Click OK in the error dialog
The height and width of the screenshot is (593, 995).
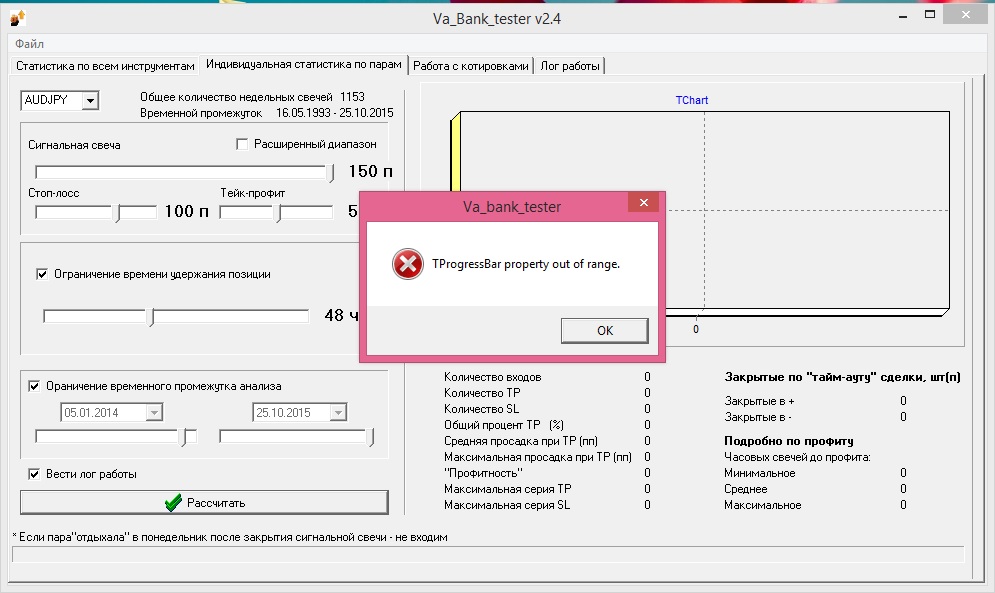[x=605, y=331]
